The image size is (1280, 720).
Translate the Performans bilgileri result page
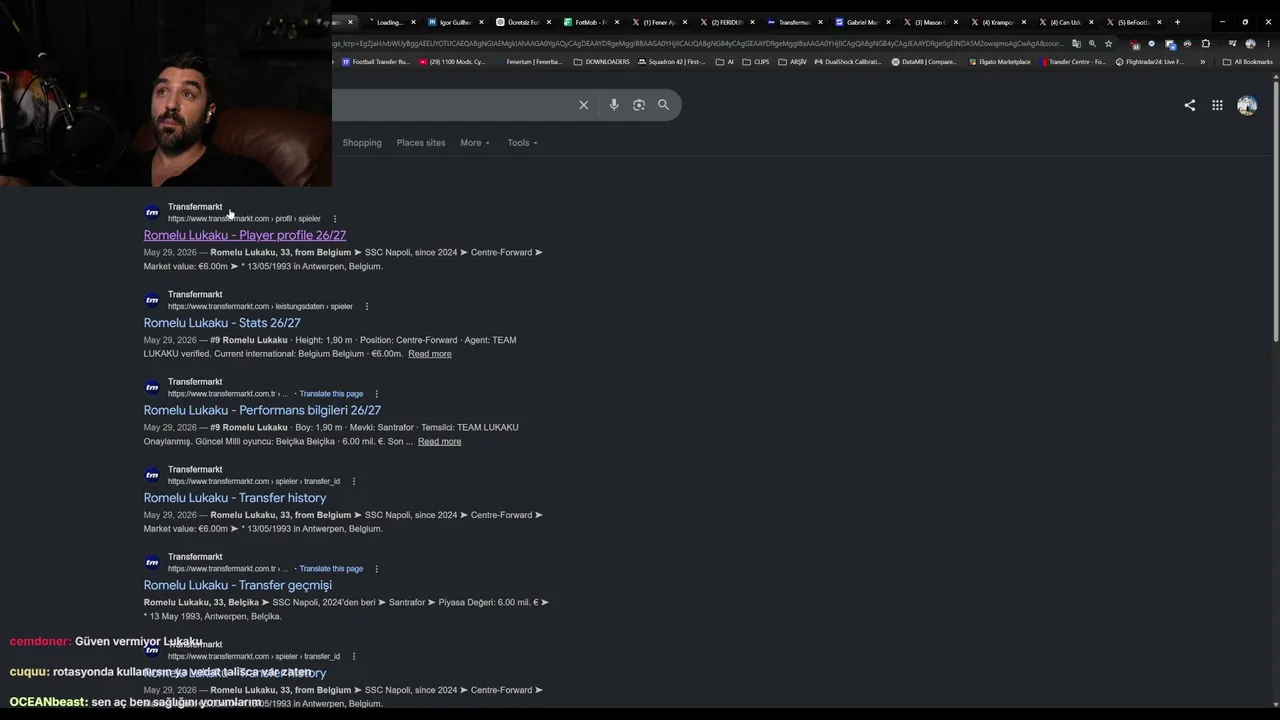click(x=331, y=394)
